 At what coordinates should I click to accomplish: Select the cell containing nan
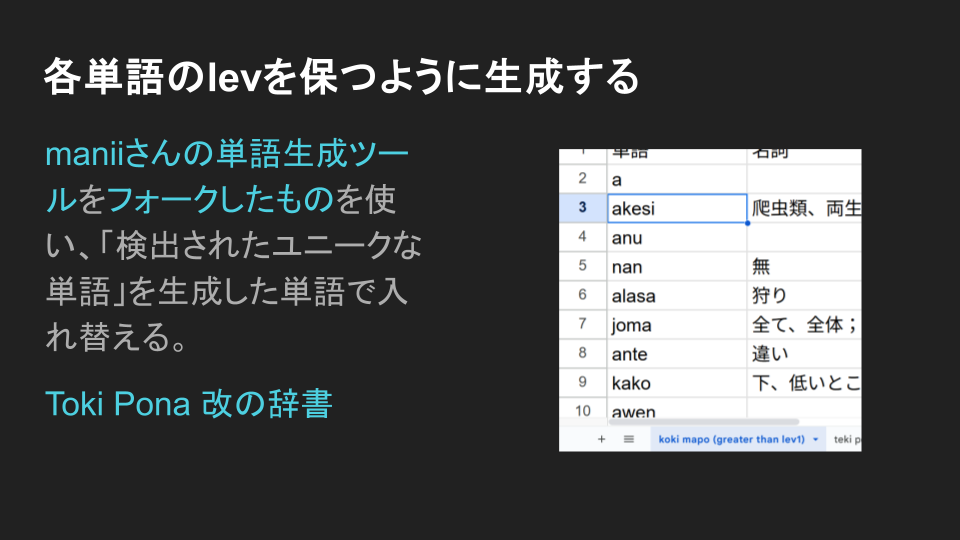tap(676, 266)
